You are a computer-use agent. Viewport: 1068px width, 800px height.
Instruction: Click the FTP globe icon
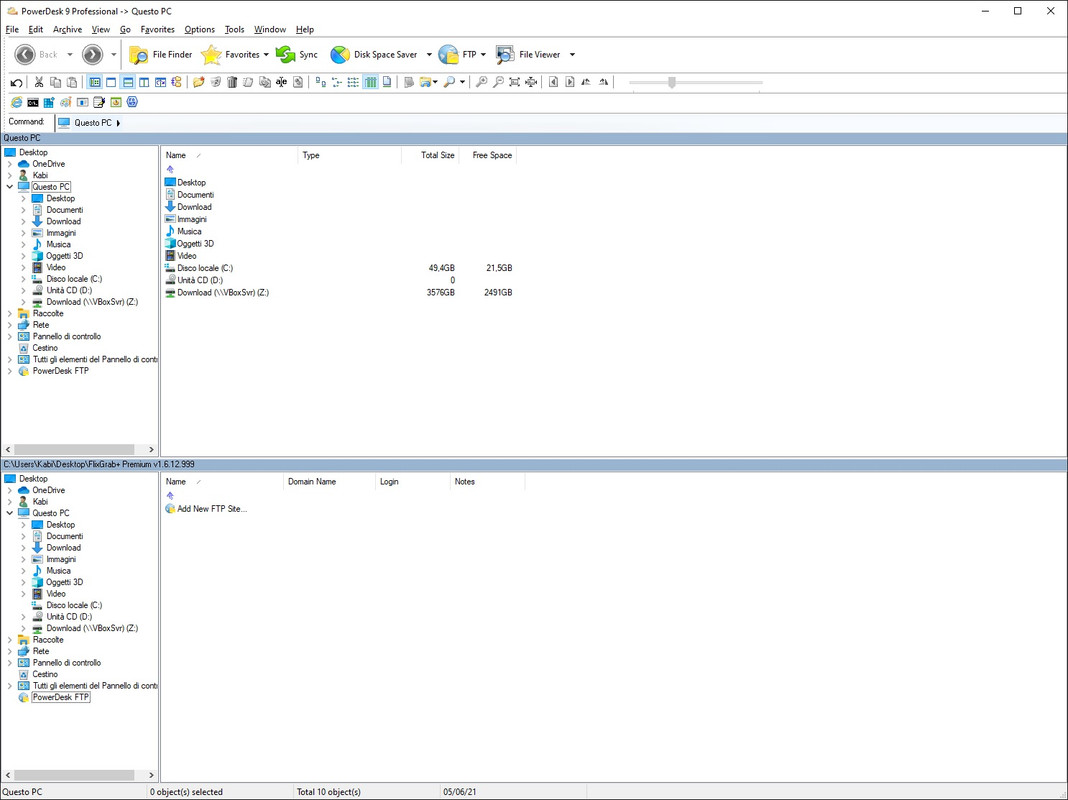coord(449,54)
